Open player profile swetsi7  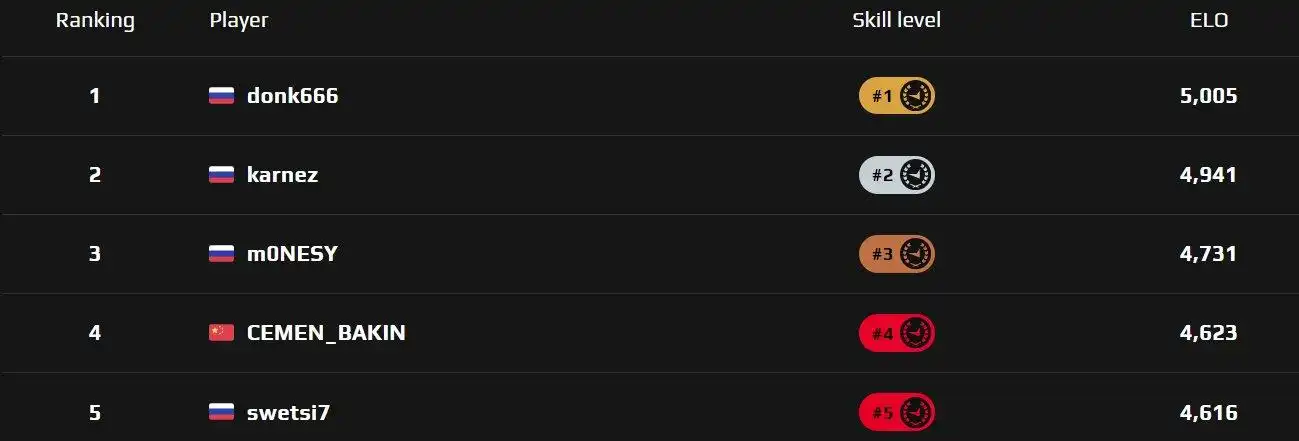[x=288, y=412]
